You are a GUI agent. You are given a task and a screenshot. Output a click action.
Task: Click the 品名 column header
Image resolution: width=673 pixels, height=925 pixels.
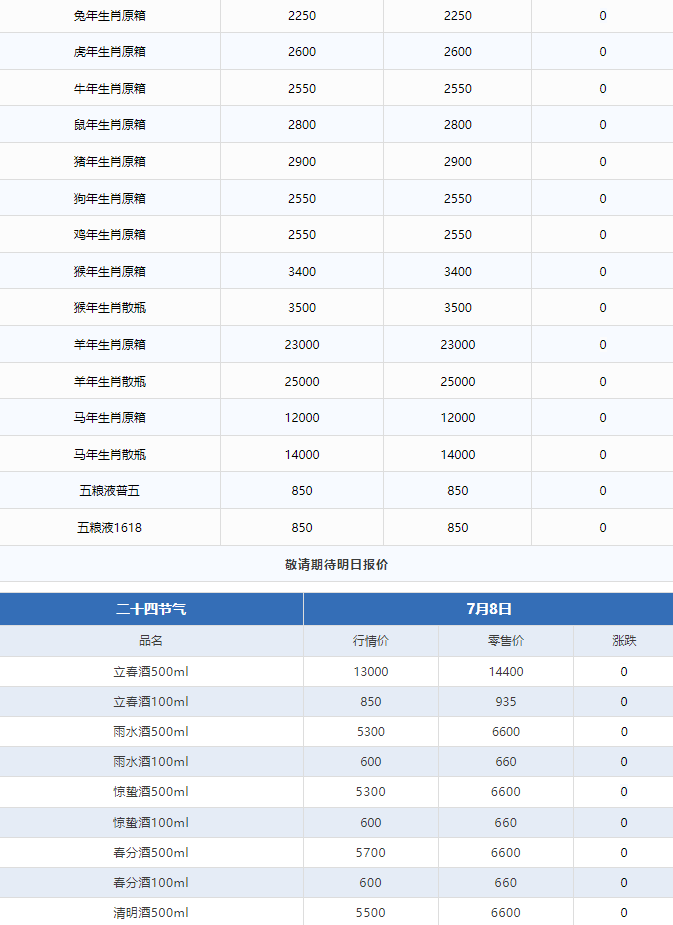tap(151, 641)
